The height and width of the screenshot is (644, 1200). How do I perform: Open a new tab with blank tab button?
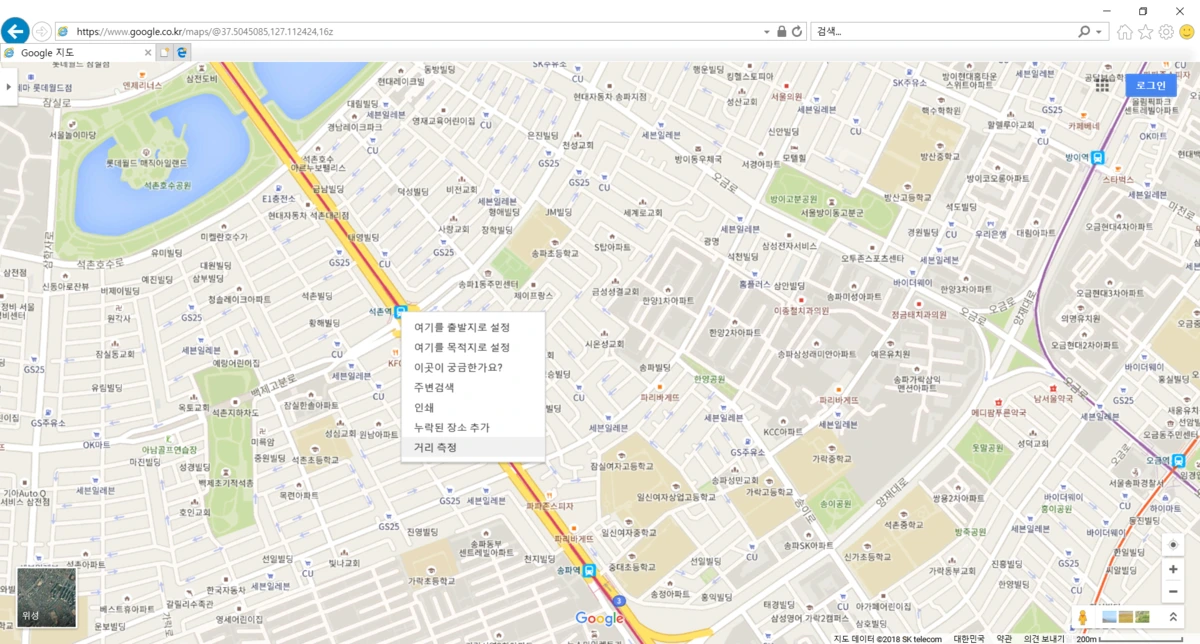[164, 52]
